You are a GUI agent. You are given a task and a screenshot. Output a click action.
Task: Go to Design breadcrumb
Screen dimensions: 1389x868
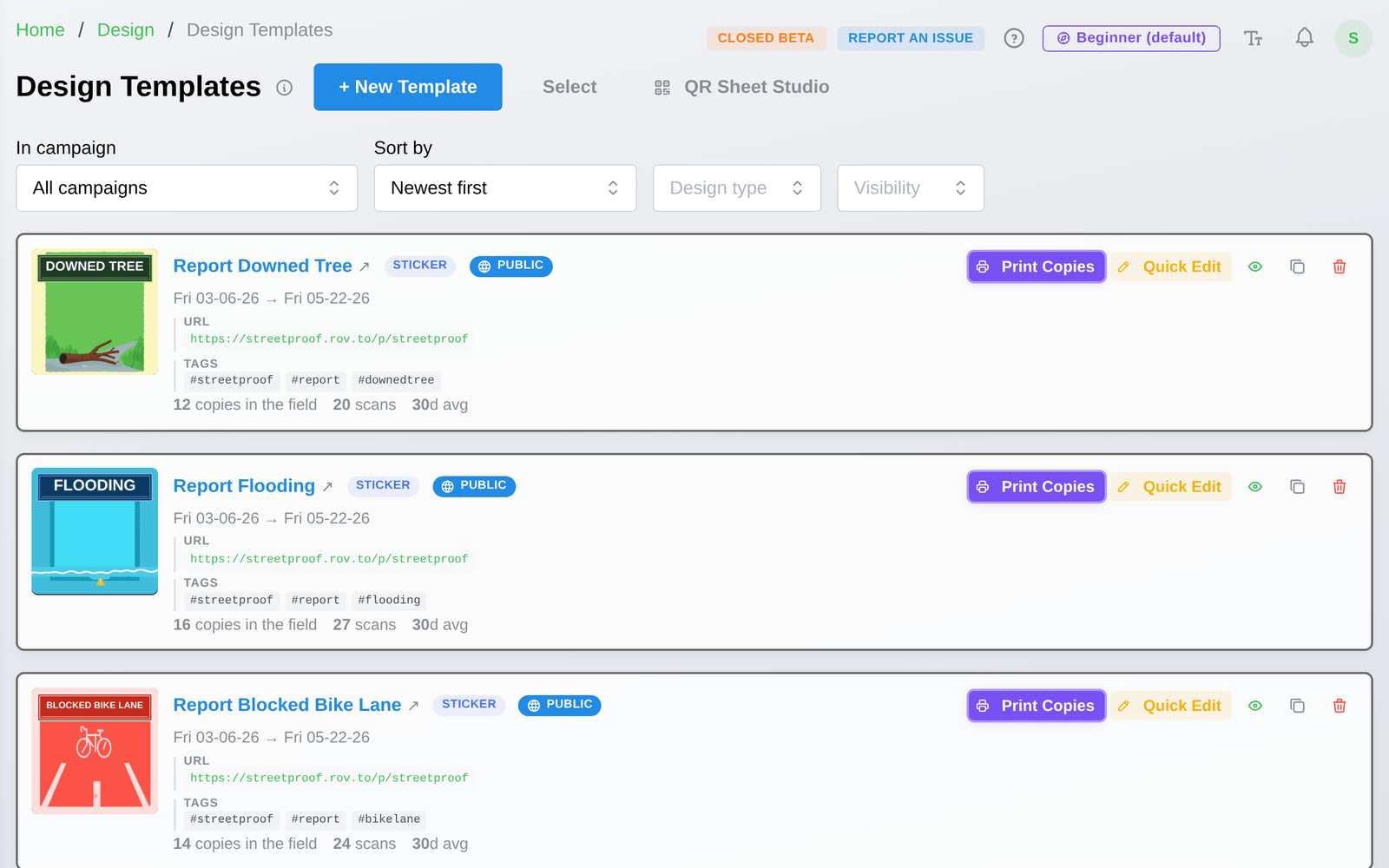126,30
